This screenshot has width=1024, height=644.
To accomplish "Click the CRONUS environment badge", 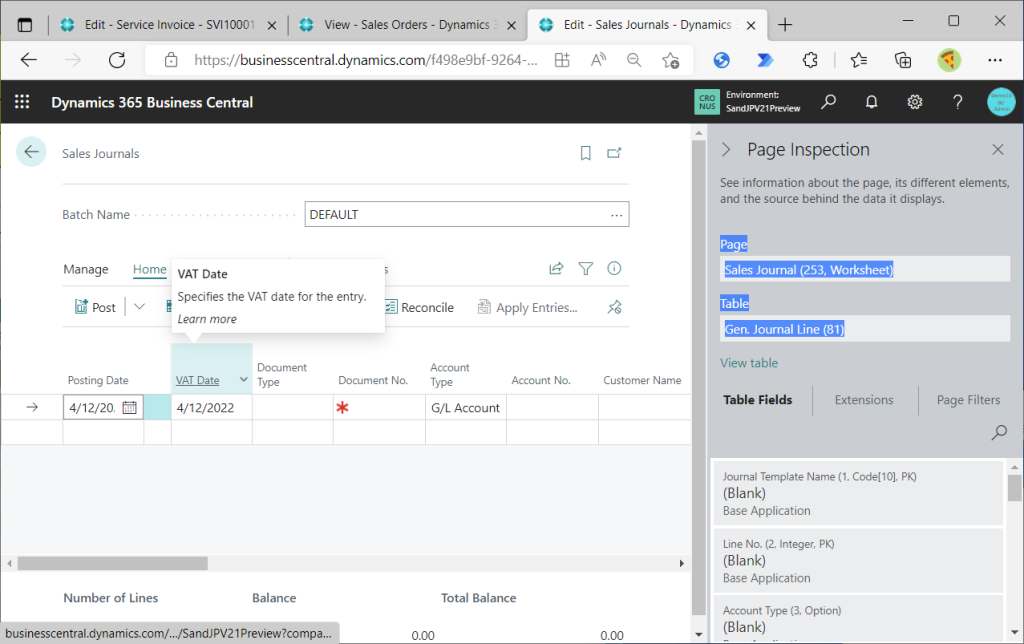I will 707,102.
